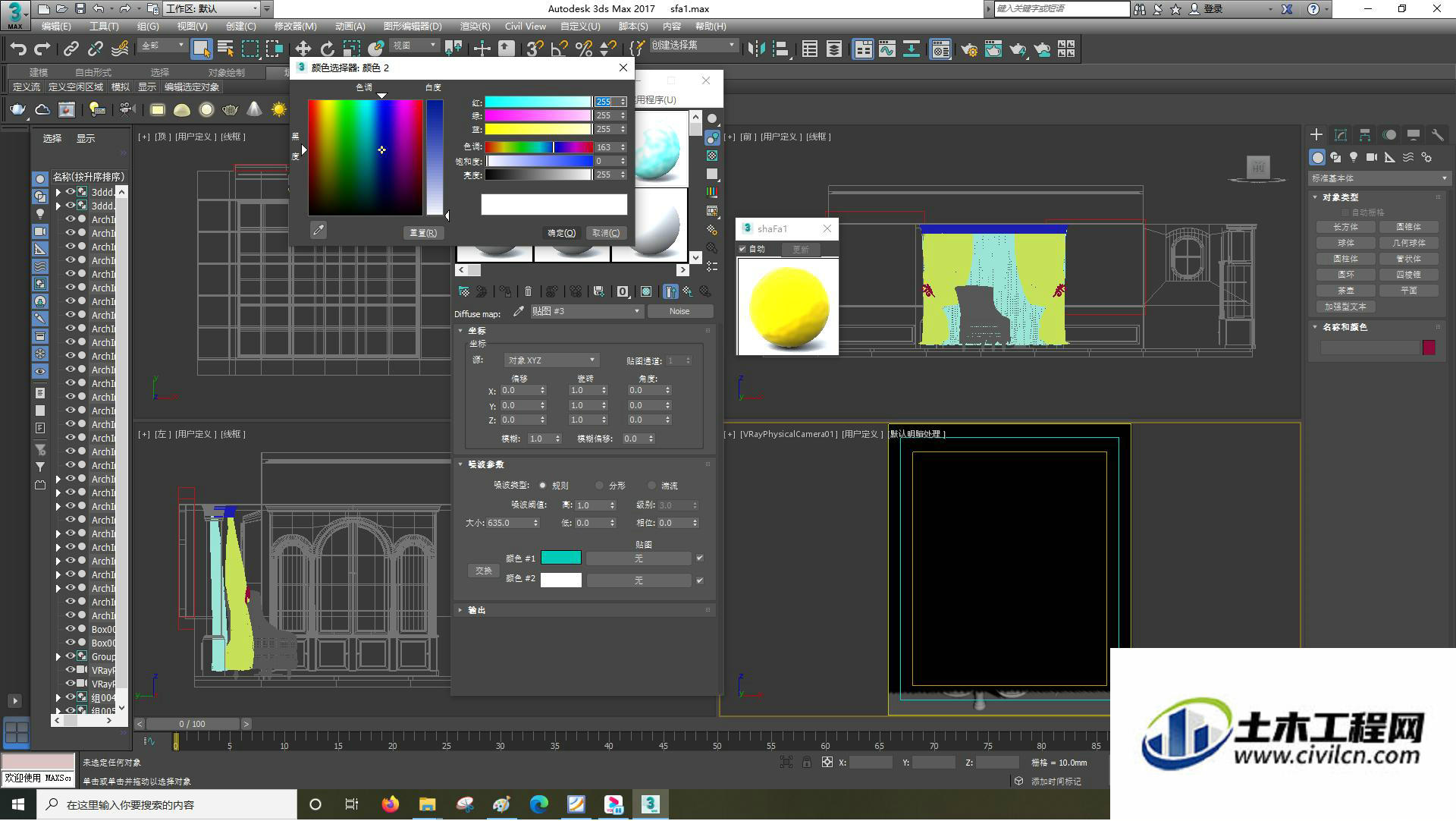Confirm color with 确定(O) button

tap(562, 233)
